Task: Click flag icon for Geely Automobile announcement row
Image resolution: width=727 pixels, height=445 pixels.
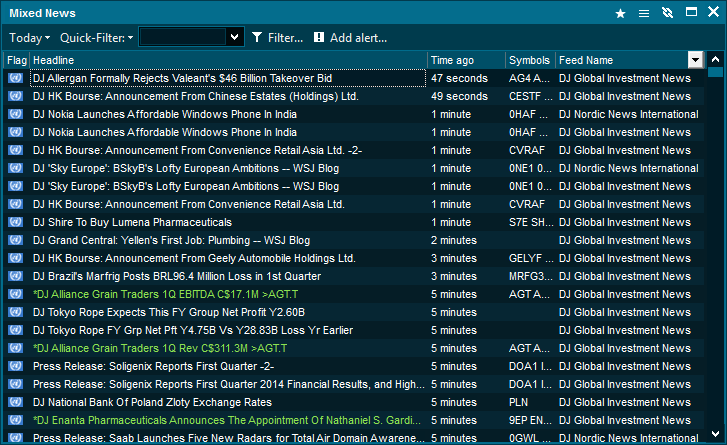Action: click(x=15, y=258)
